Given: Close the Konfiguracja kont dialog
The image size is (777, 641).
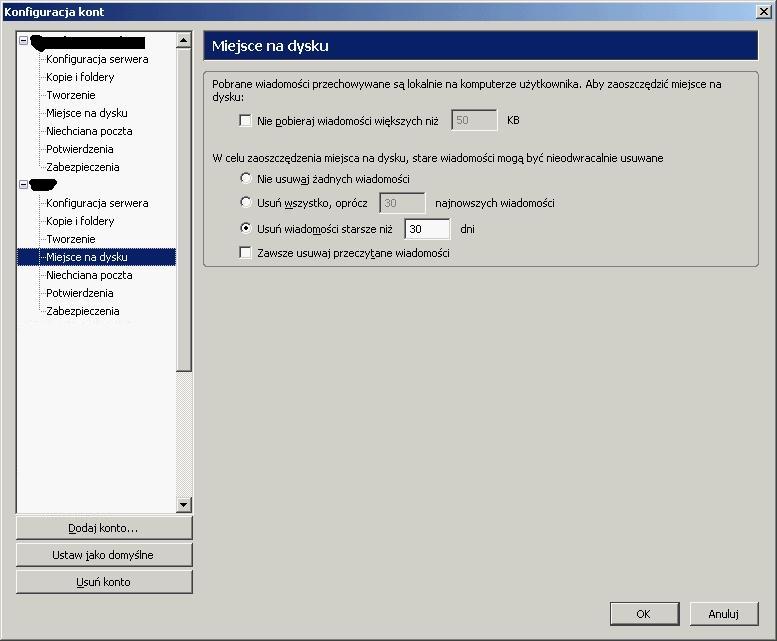Looking at the screenshot, I should [x=764, y=12].
